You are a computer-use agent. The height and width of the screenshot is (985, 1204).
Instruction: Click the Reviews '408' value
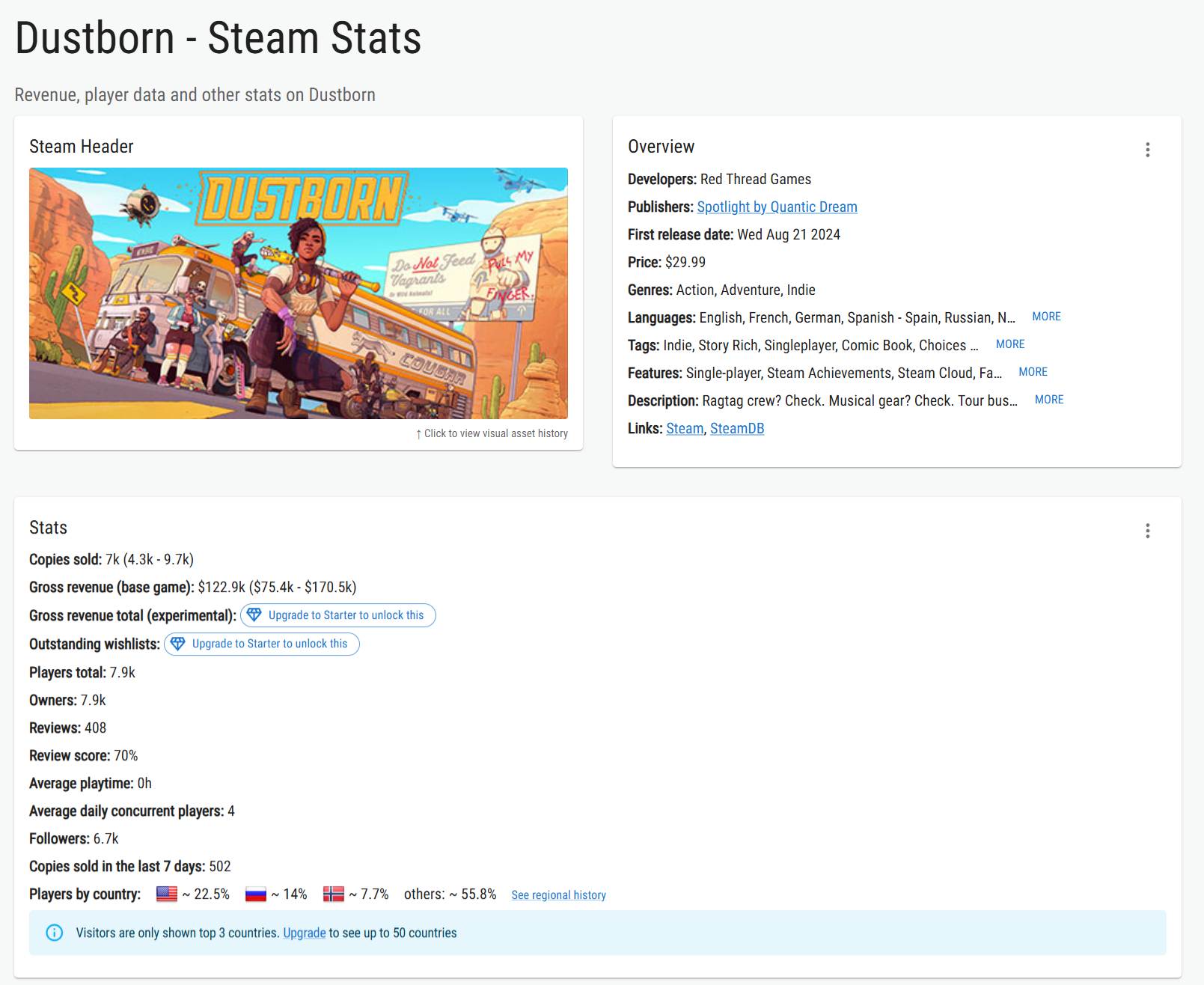pos(96,728)
